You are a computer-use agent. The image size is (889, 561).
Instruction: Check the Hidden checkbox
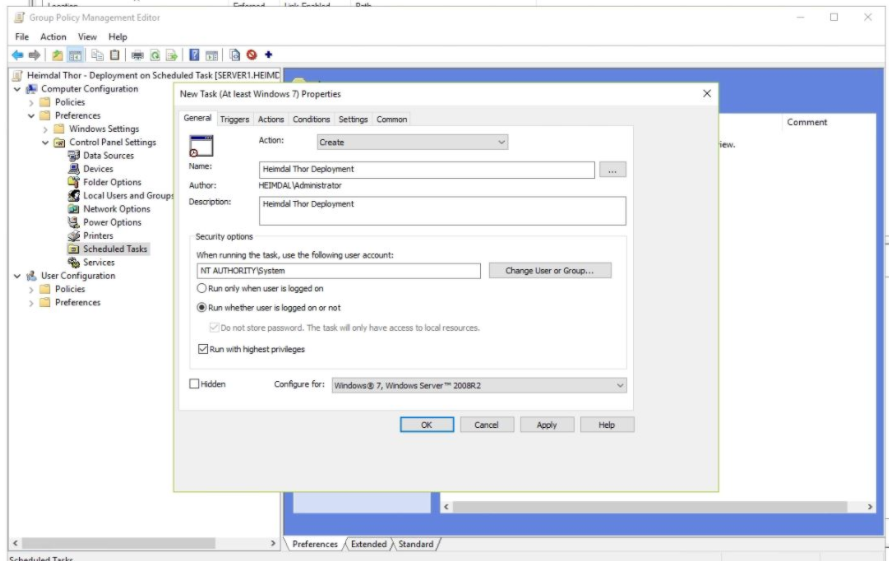click(194, 384)
